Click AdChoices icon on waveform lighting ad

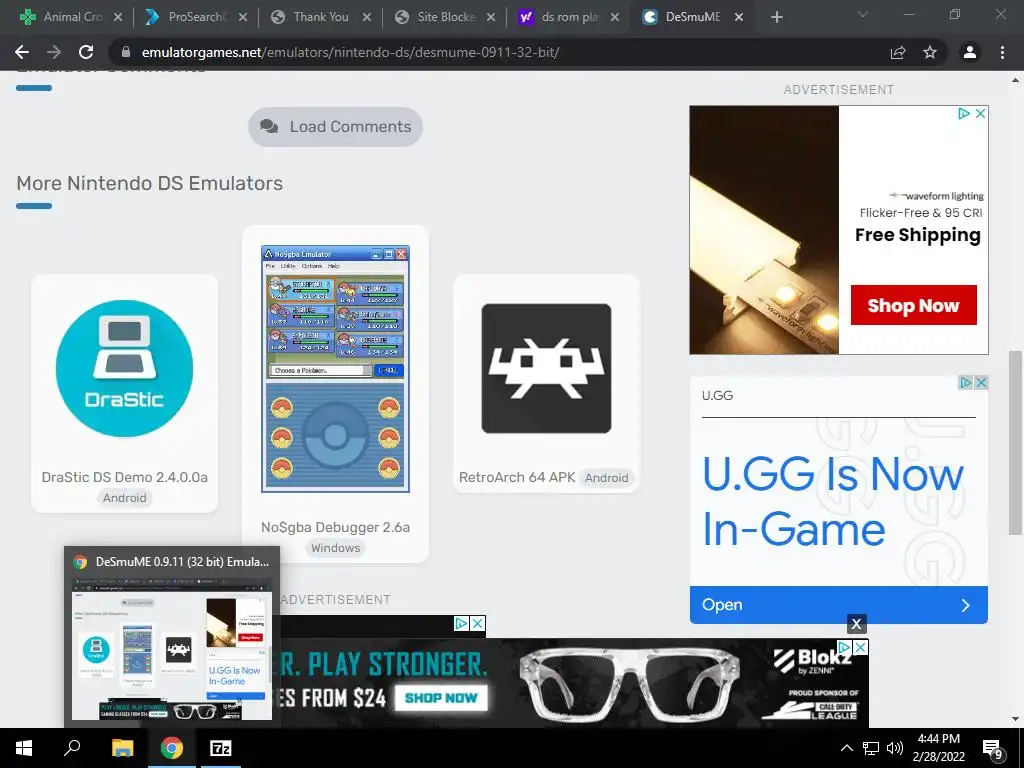pyautogui.click(x=964, y=114)
